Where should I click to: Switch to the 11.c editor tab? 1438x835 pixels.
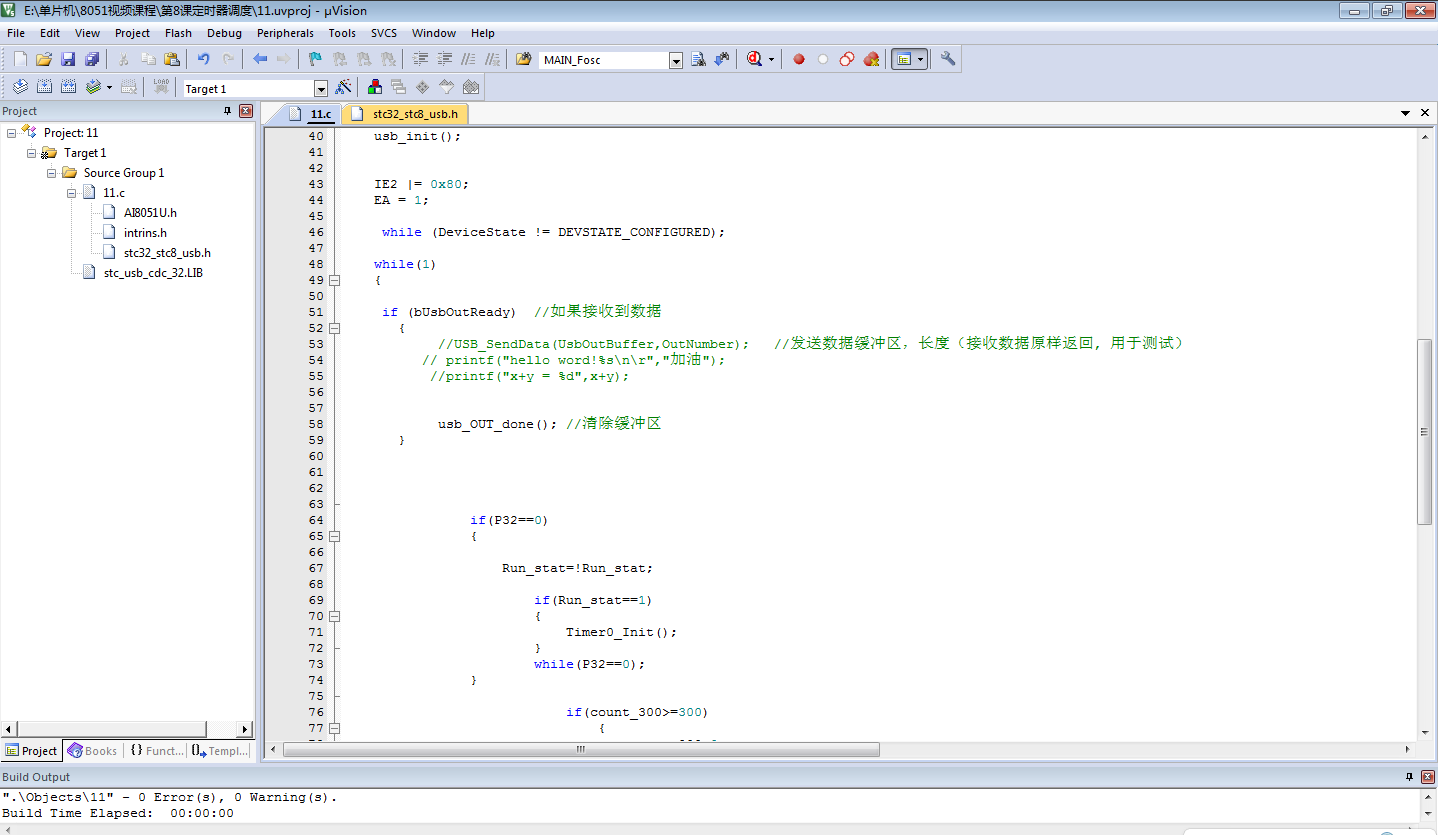pos(311,114)
